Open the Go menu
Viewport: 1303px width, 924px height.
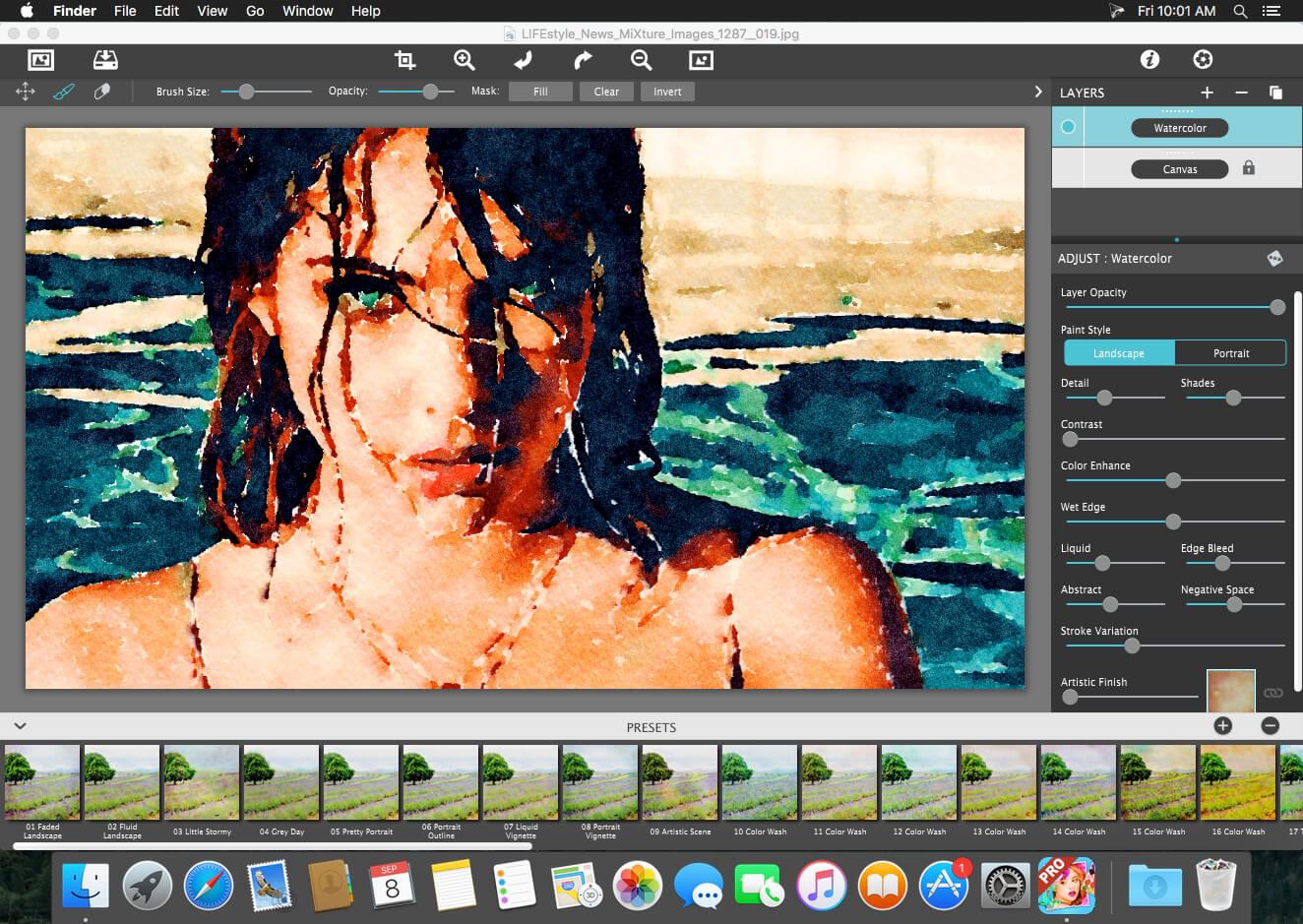pyautogui.click(x=255, y=11)
